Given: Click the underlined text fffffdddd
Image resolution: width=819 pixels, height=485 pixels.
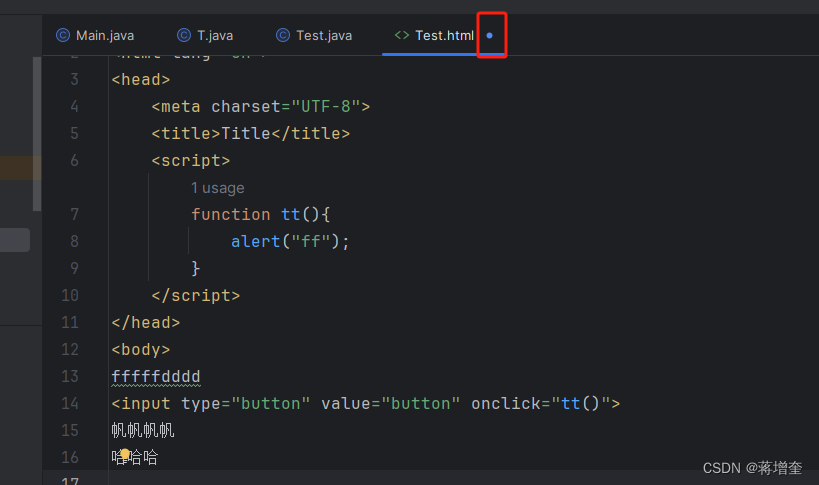Looking at the screenshot, I should [x=156, y=376].
